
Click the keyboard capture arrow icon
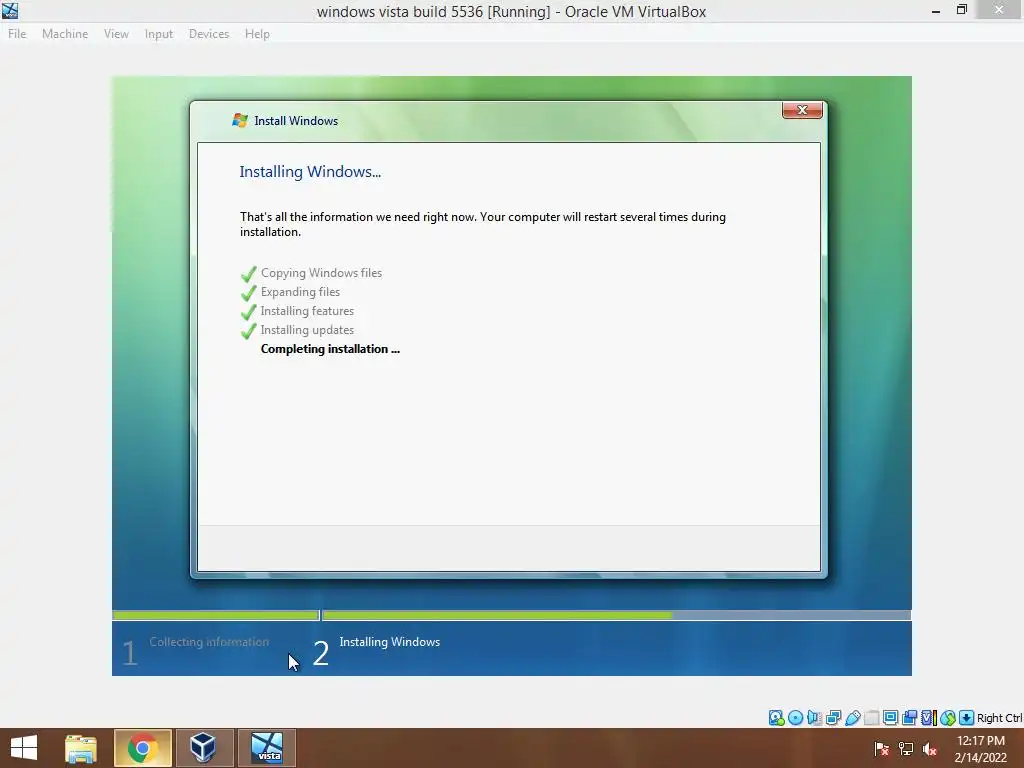coord(967,718)
